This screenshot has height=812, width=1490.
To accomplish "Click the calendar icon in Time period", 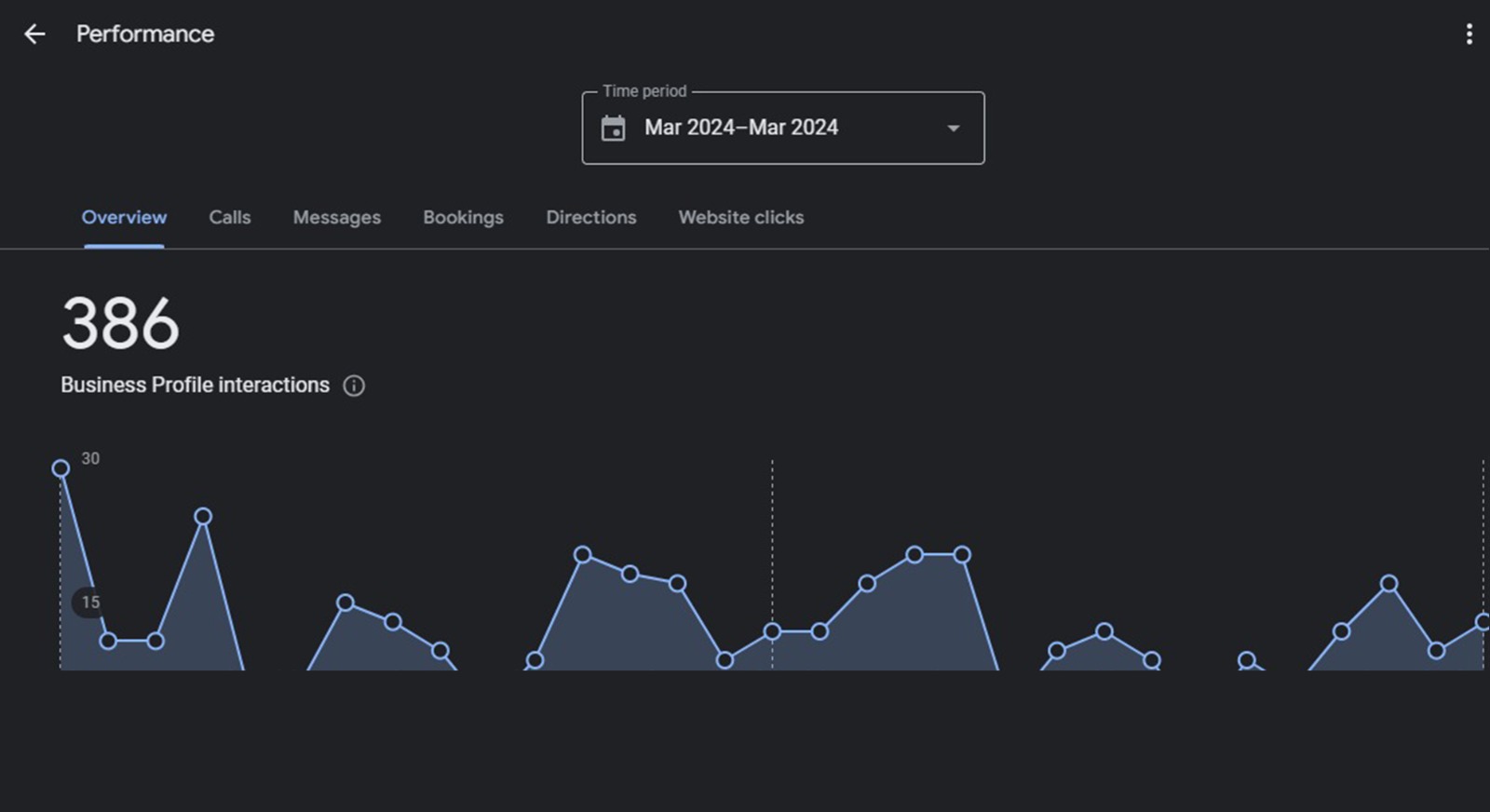I will tap(613, 129).
